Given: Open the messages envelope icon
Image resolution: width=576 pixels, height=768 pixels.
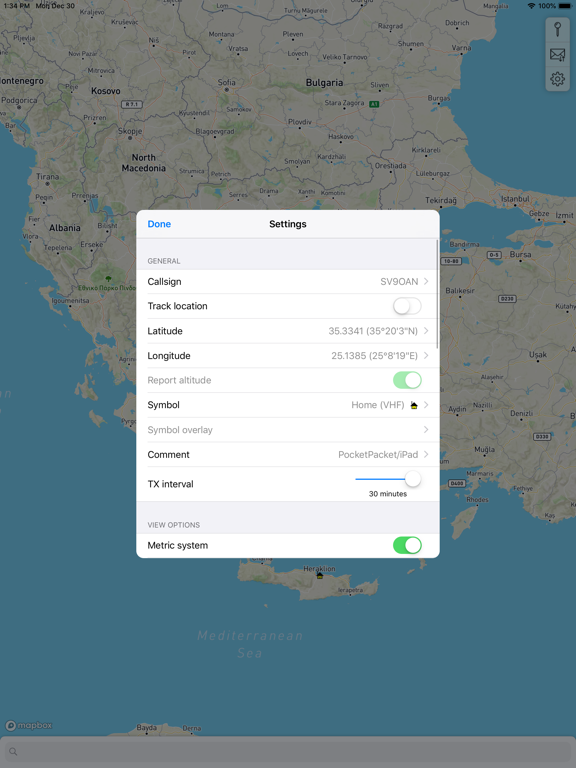Looking at the screenshot, I should click(x=557, y=54).
